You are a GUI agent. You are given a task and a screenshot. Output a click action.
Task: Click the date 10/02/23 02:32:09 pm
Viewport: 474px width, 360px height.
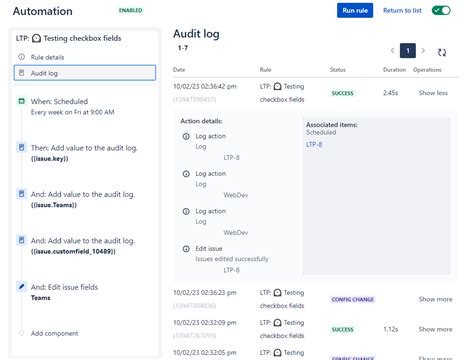pos(205,323)
